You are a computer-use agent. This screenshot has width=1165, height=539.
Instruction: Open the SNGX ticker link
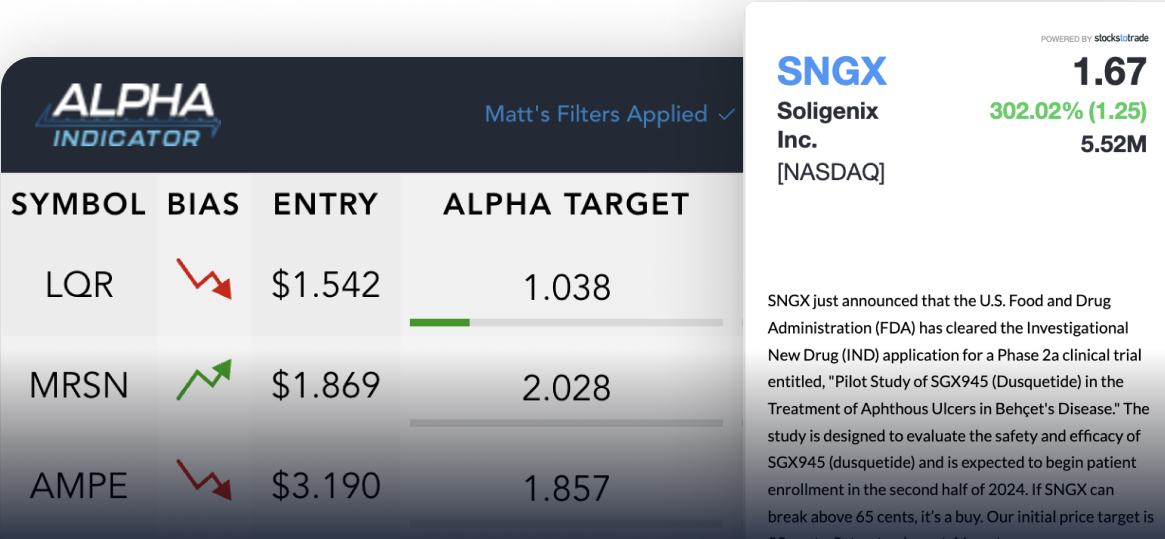coord(832,72)
